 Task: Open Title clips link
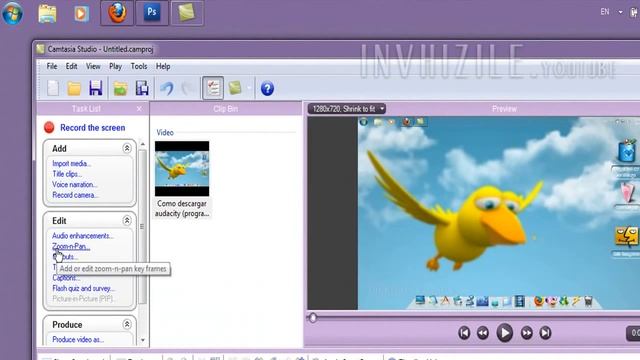[67, 174]
